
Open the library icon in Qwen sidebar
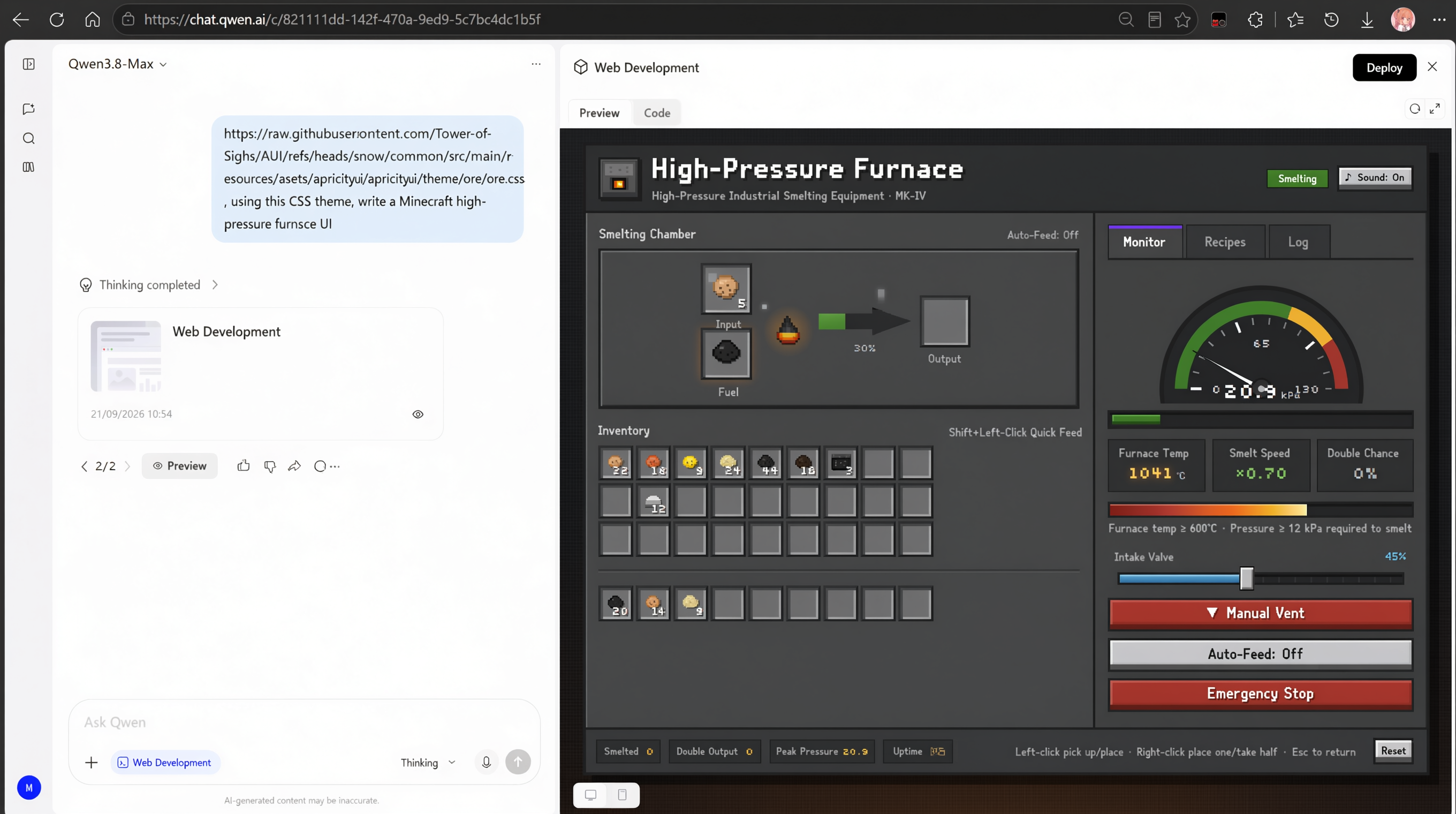point(29,167)
